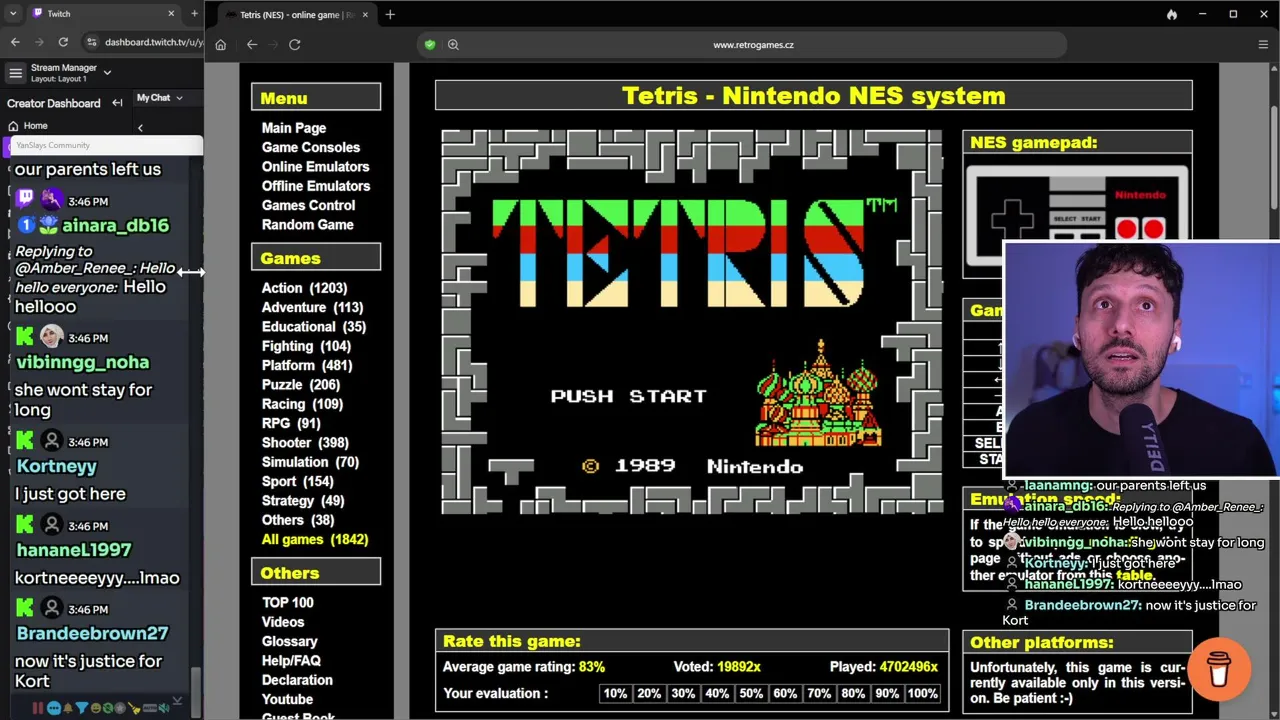Click the orange cup button on the page
The image size is (1280, 720).
click(x=1219, y=669)
